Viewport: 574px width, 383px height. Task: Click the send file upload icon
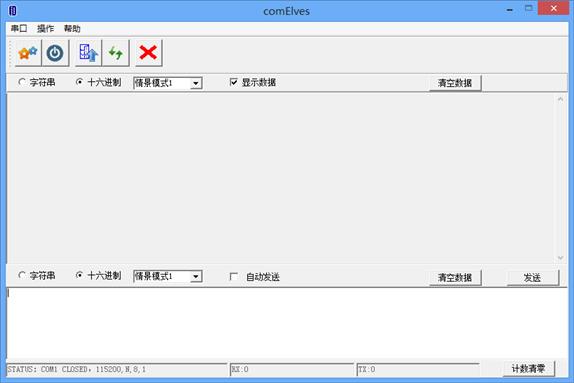(89, 53)
